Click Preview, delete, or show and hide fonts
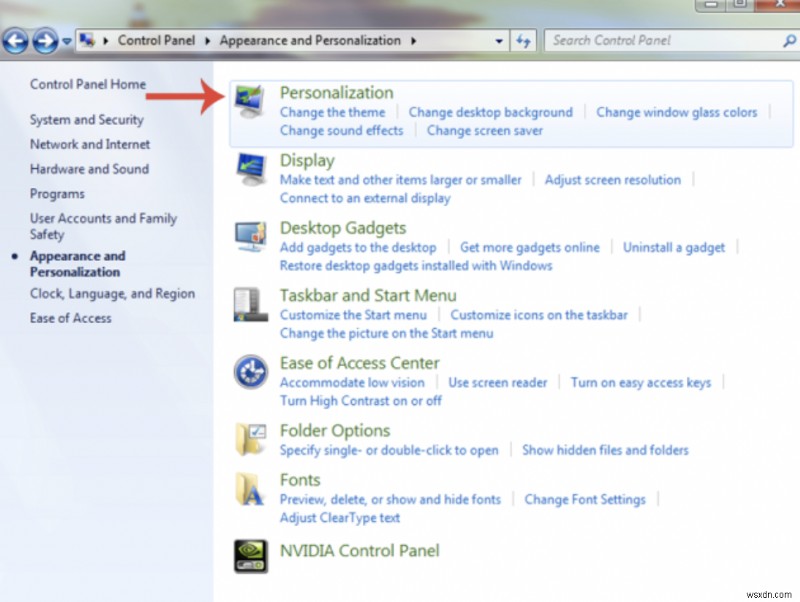Image resolution: width=800 pixels, height=602 pixels. (390, 499)
